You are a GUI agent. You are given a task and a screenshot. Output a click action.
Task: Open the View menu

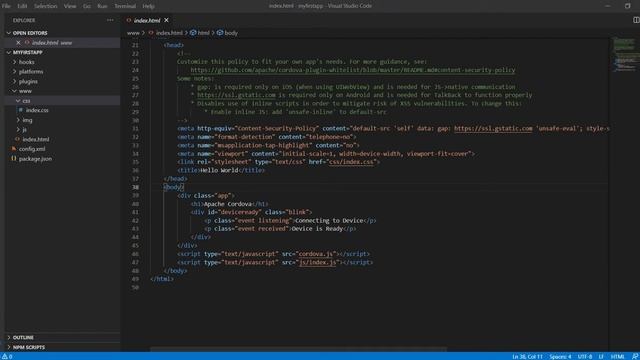(x=70, y=6)
